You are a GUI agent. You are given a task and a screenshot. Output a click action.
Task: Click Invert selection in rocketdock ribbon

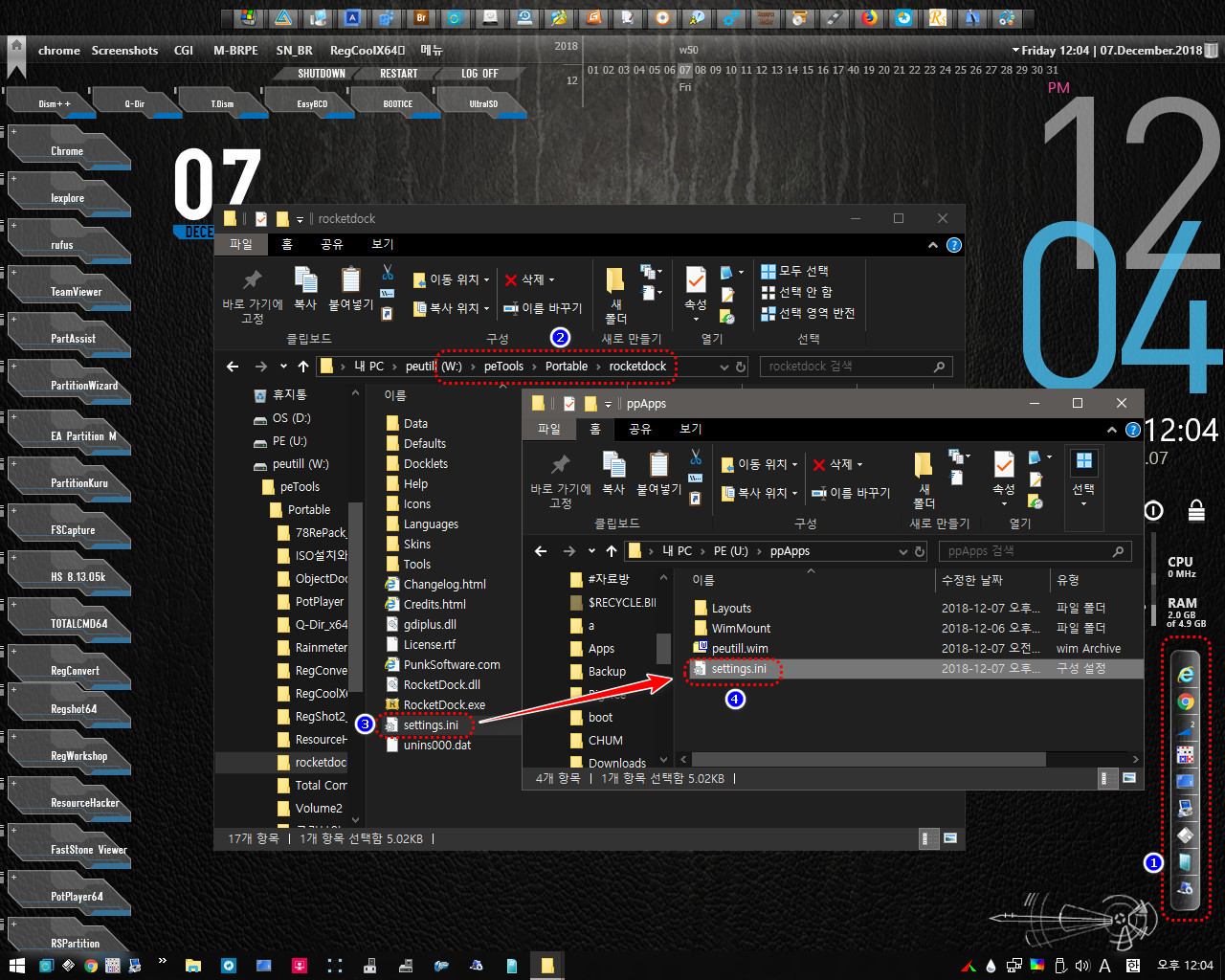pos(808,313)
